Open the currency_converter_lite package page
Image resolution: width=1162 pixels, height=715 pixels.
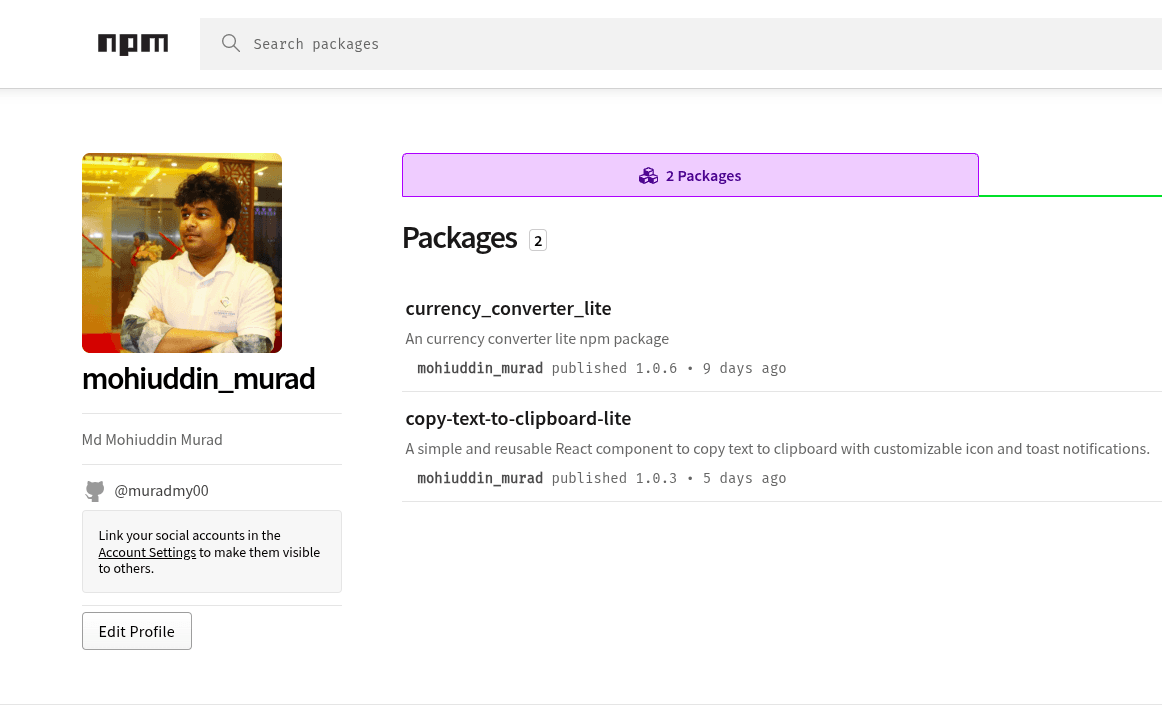[508, 308]
